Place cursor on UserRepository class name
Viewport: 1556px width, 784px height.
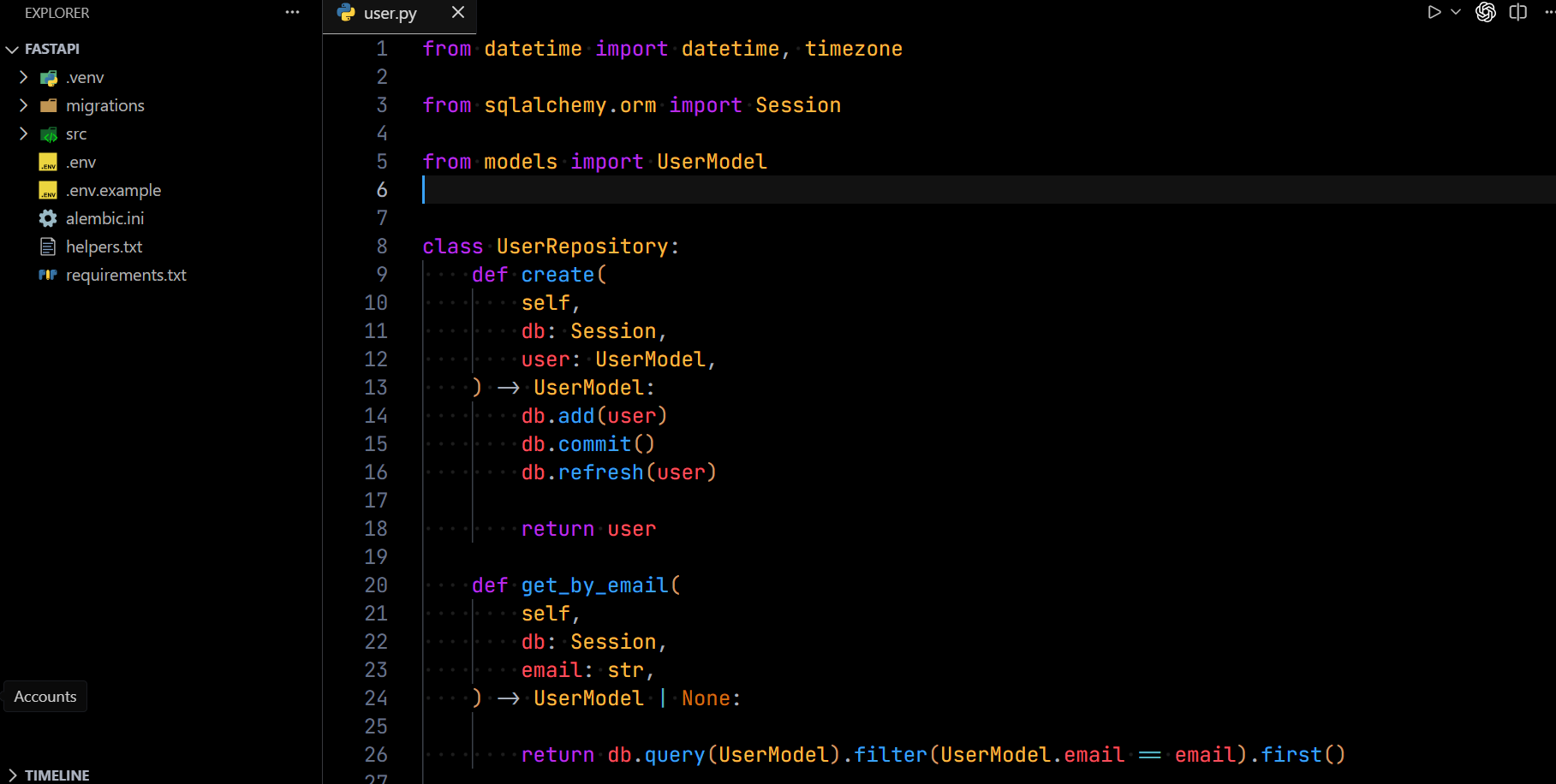[582, 246]
